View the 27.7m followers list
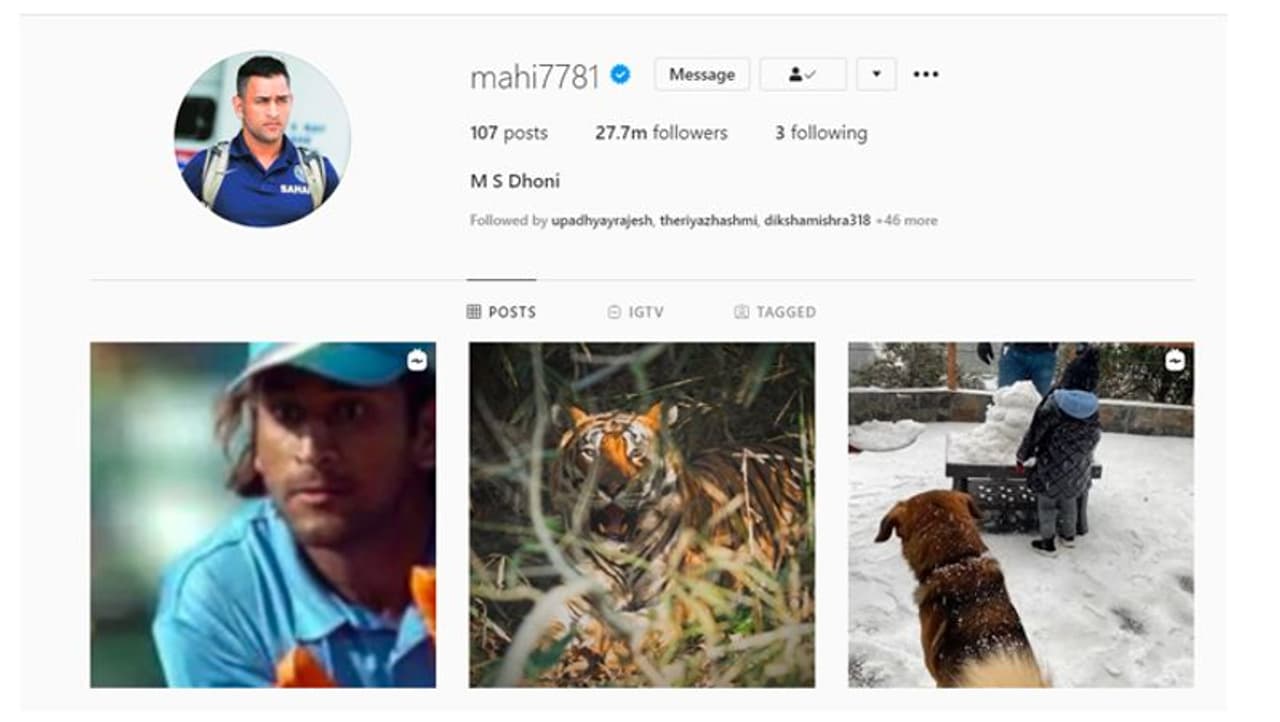Viewport: 1280px width, 722px height. point(661,133)
